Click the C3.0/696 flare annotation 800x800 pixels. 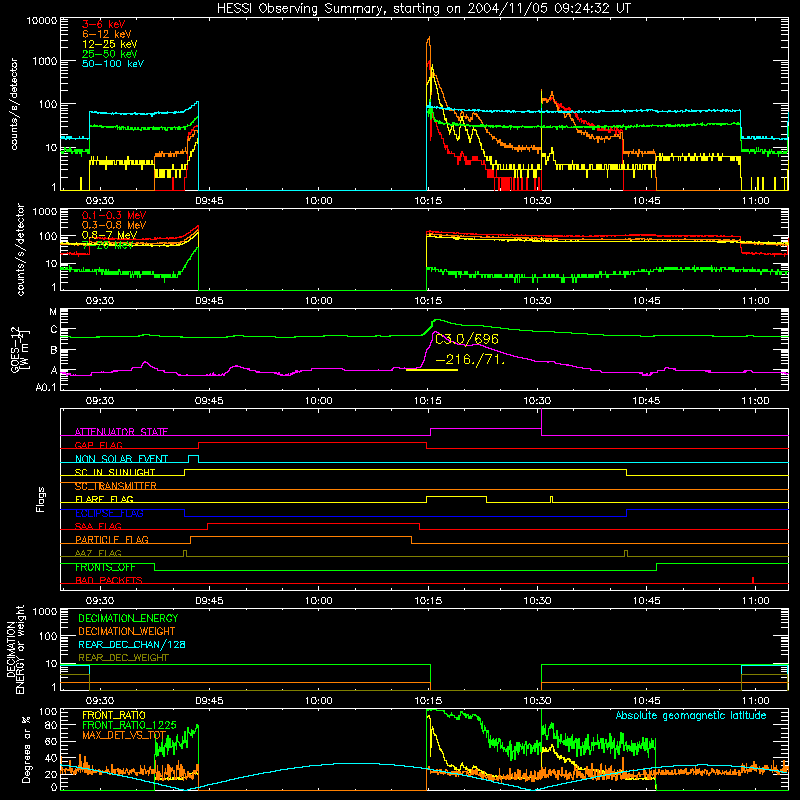pos(467,339)
